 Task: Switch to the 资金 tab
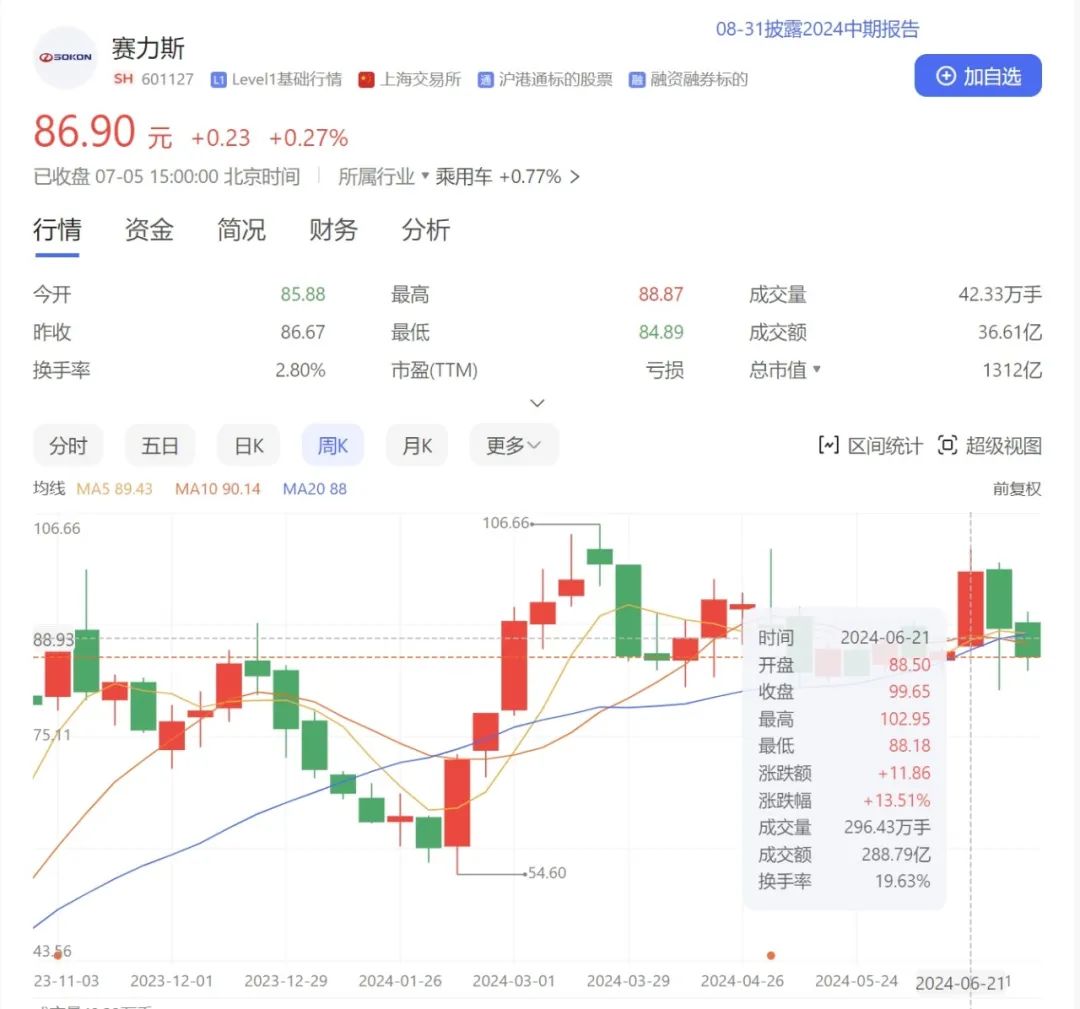pyautogui.click(x=149, y=230)
